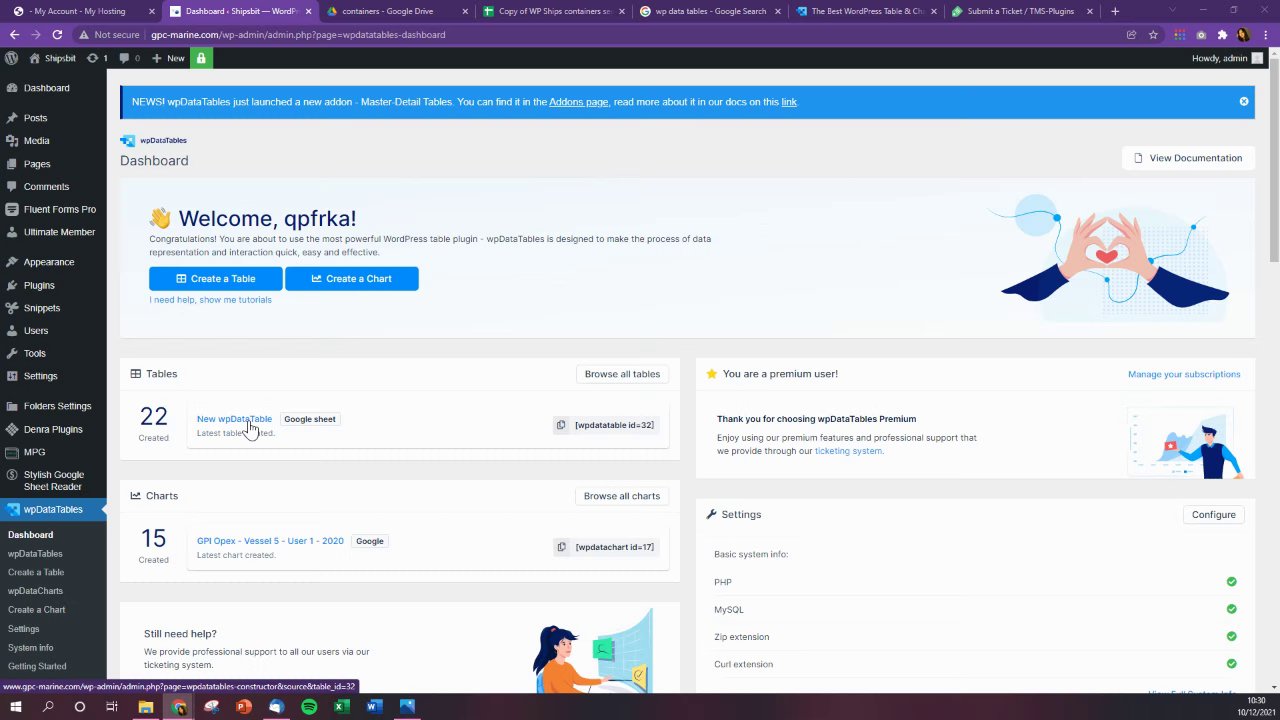Click the Configure settings button
Viewport: 1280px width, 720px height.
(x=1213, y=515)
